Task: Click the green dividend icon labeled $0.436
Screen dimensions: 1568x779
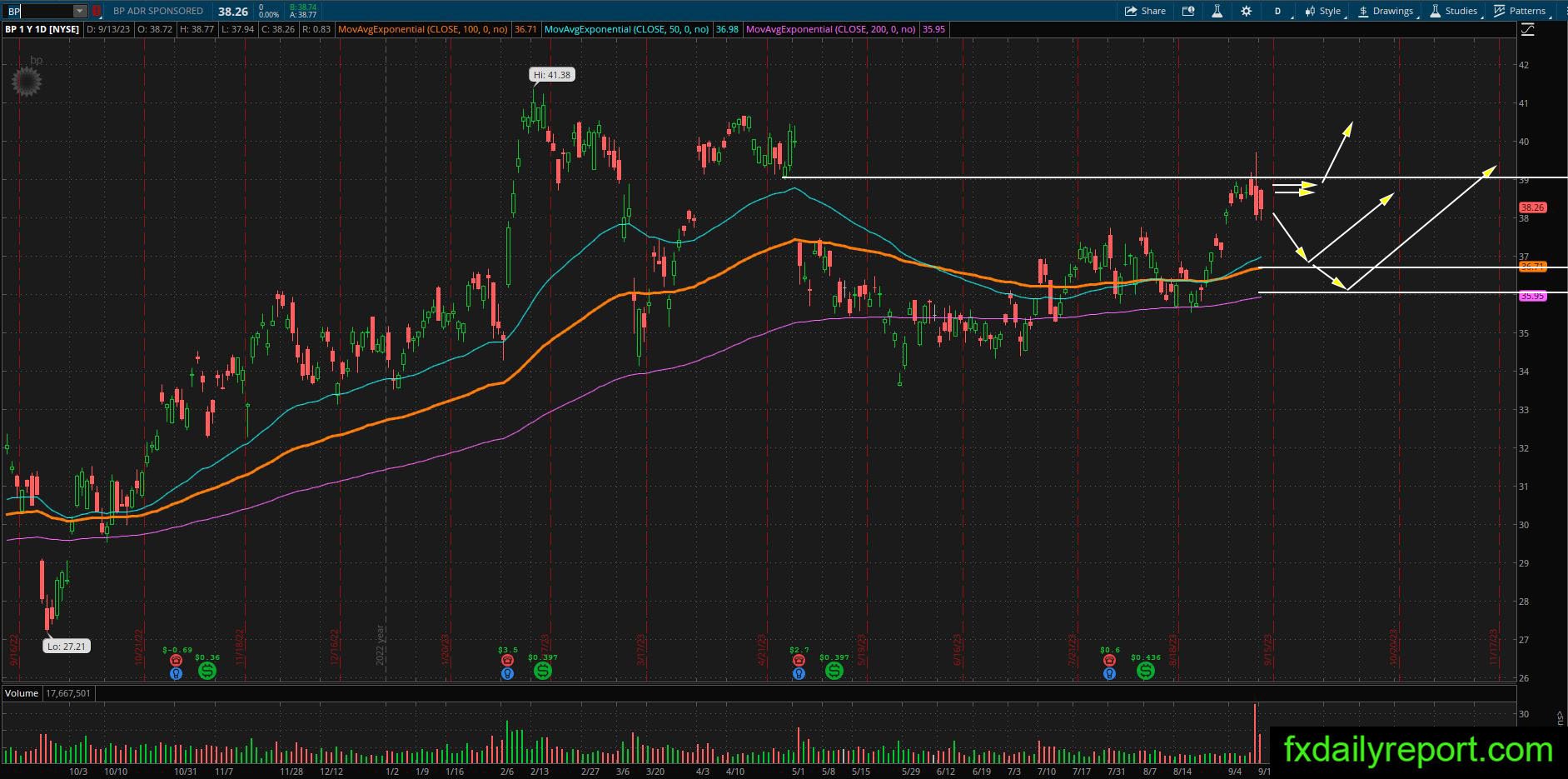Action: 1146,670
